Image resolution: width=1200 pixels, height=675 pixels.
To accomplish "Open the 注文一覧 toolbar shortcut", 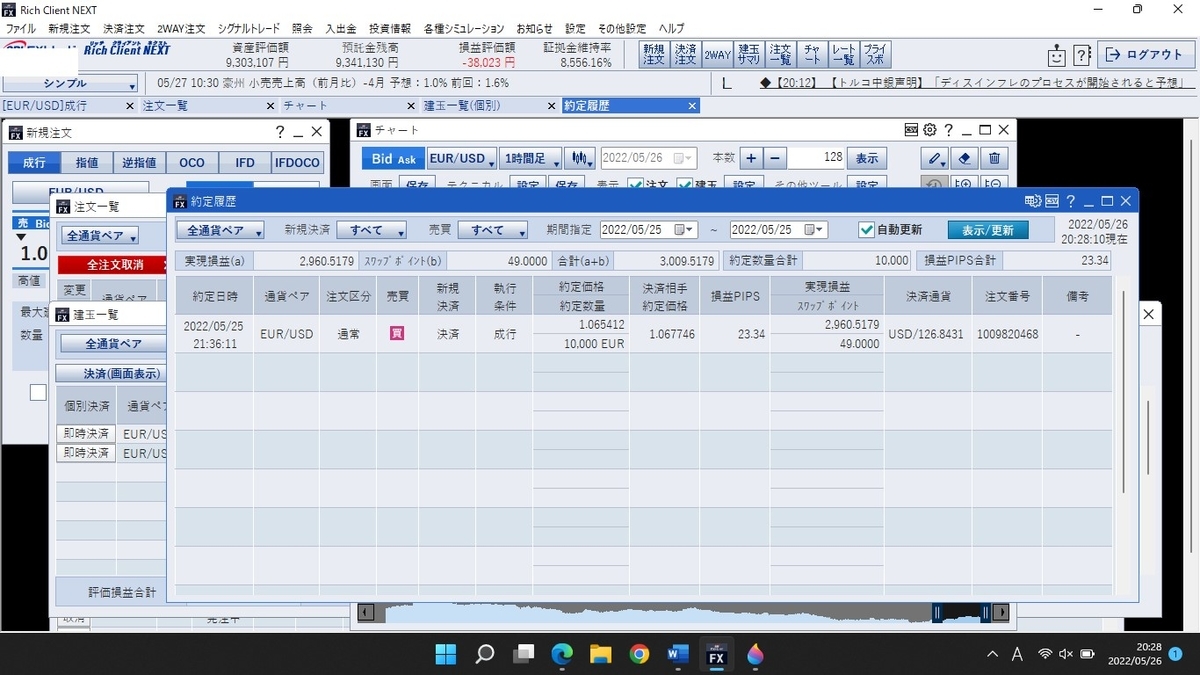I will click(780, 54).
